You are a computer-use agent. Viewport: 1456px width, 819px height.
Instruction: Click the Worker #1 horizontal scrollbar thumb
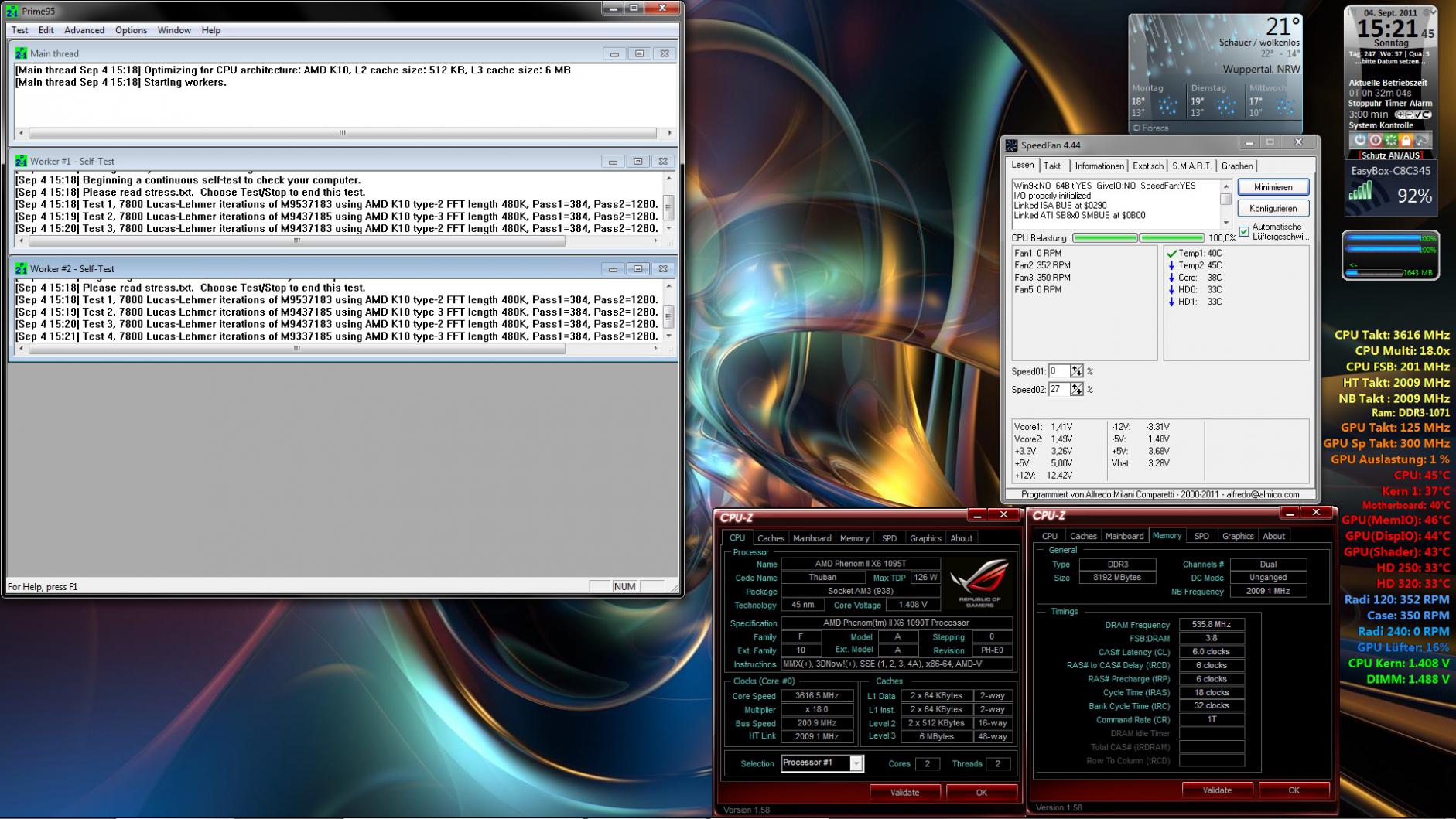tap(296, 241)
